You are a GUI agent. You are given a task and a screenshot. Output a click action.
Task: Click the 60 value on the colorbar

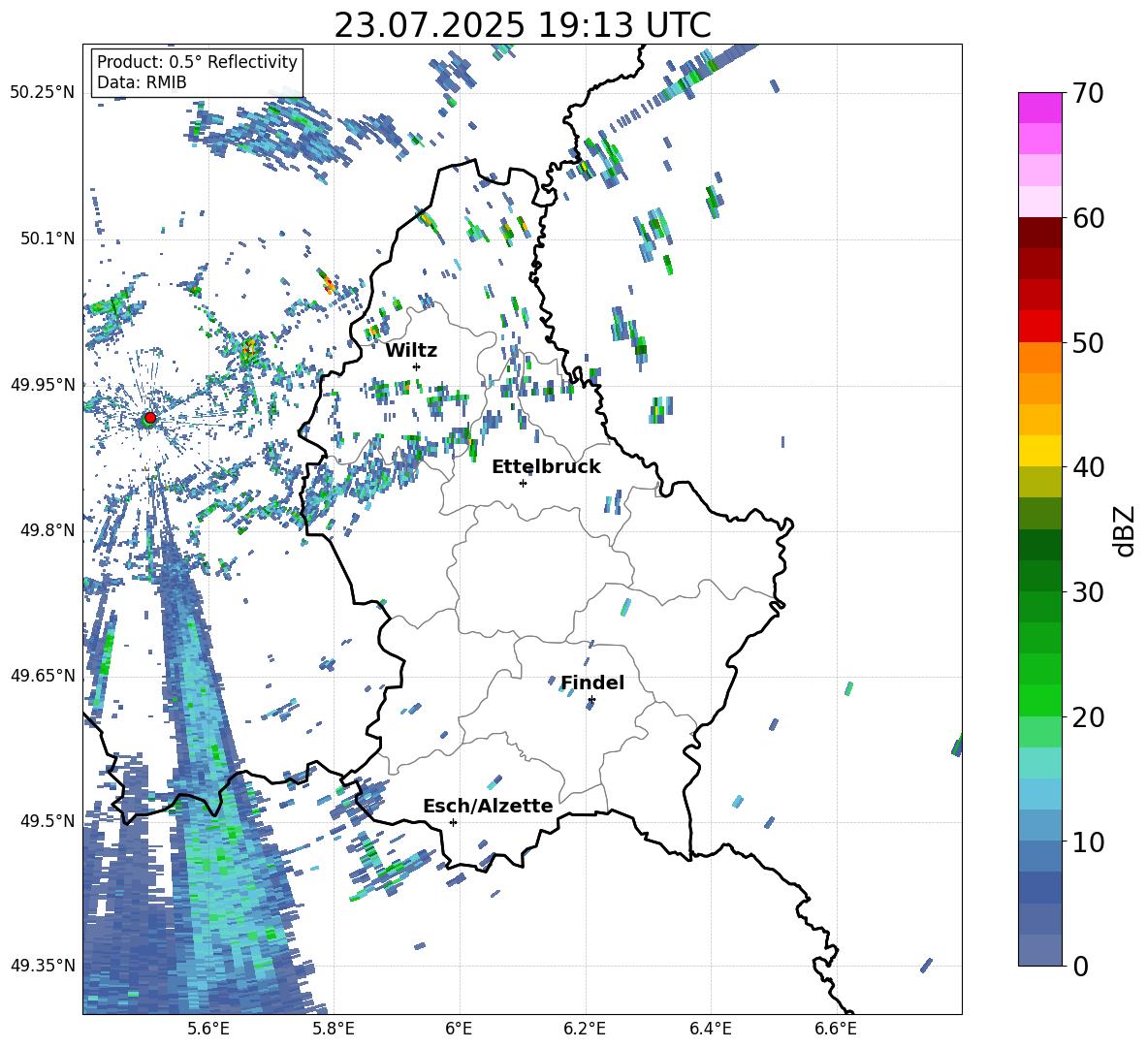coord(1087,218)
